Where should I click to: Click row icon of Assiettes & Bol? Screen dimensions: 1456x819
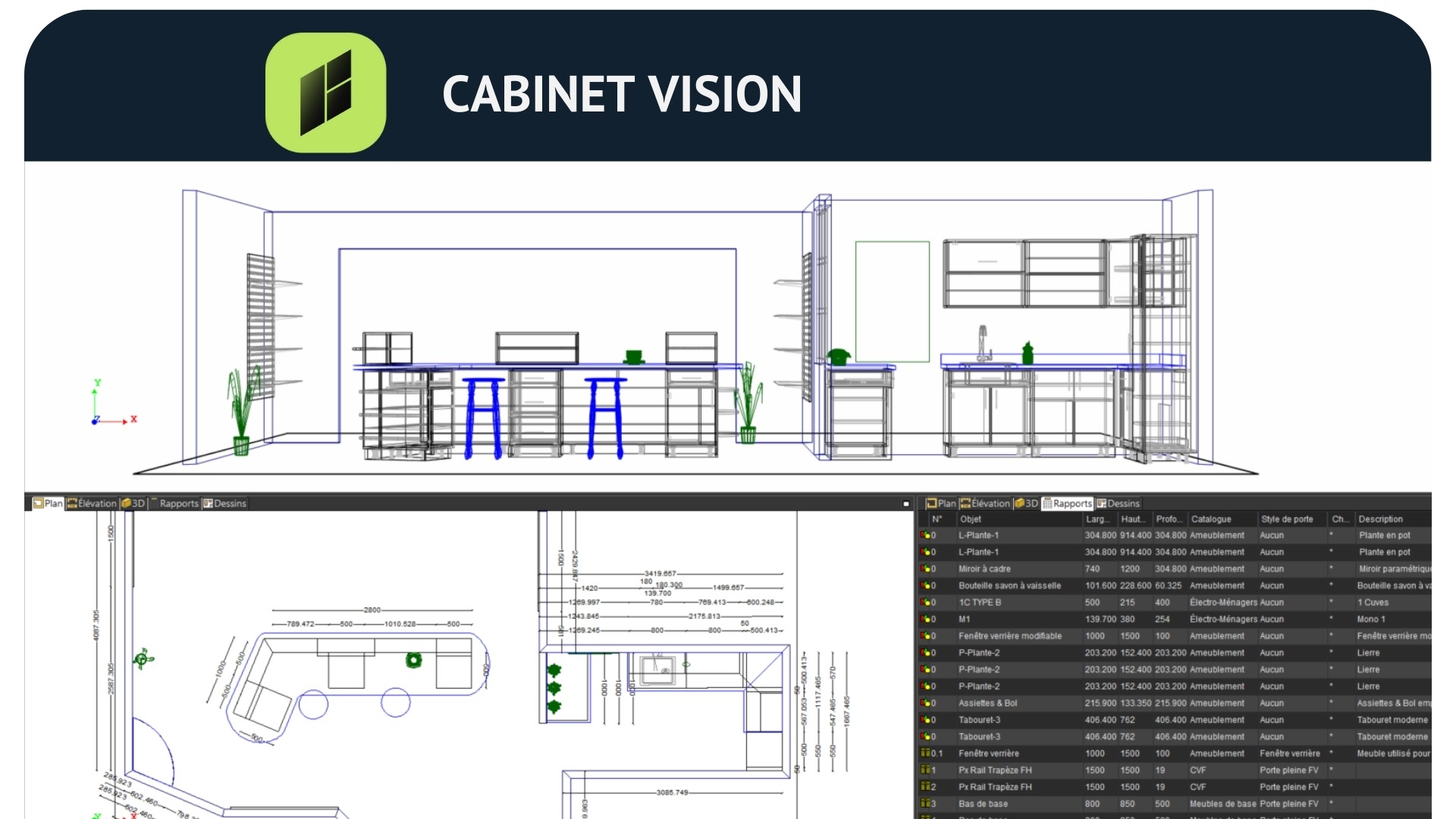click(x=925, y=703)
